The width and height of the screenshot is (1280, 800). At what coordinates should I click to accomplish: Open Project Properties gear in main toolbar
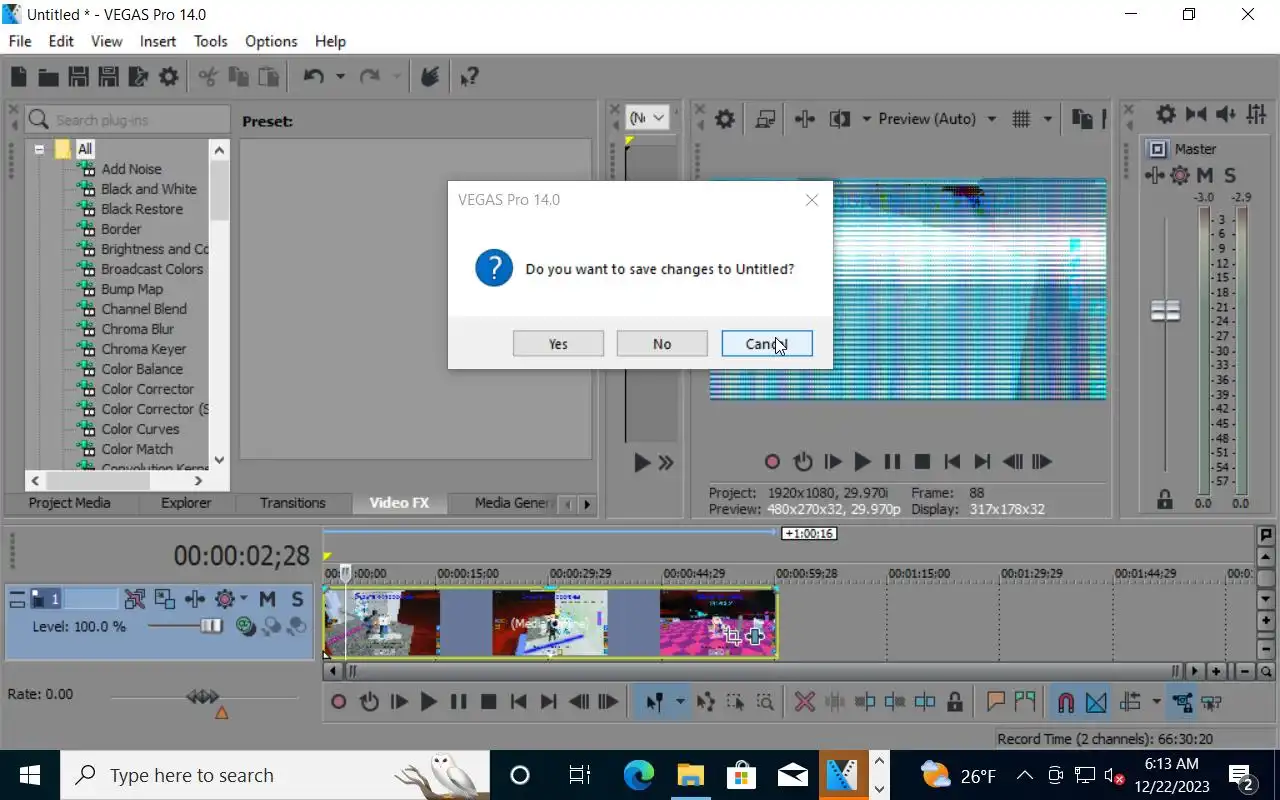pyautogui.click(x=169, y=76)
